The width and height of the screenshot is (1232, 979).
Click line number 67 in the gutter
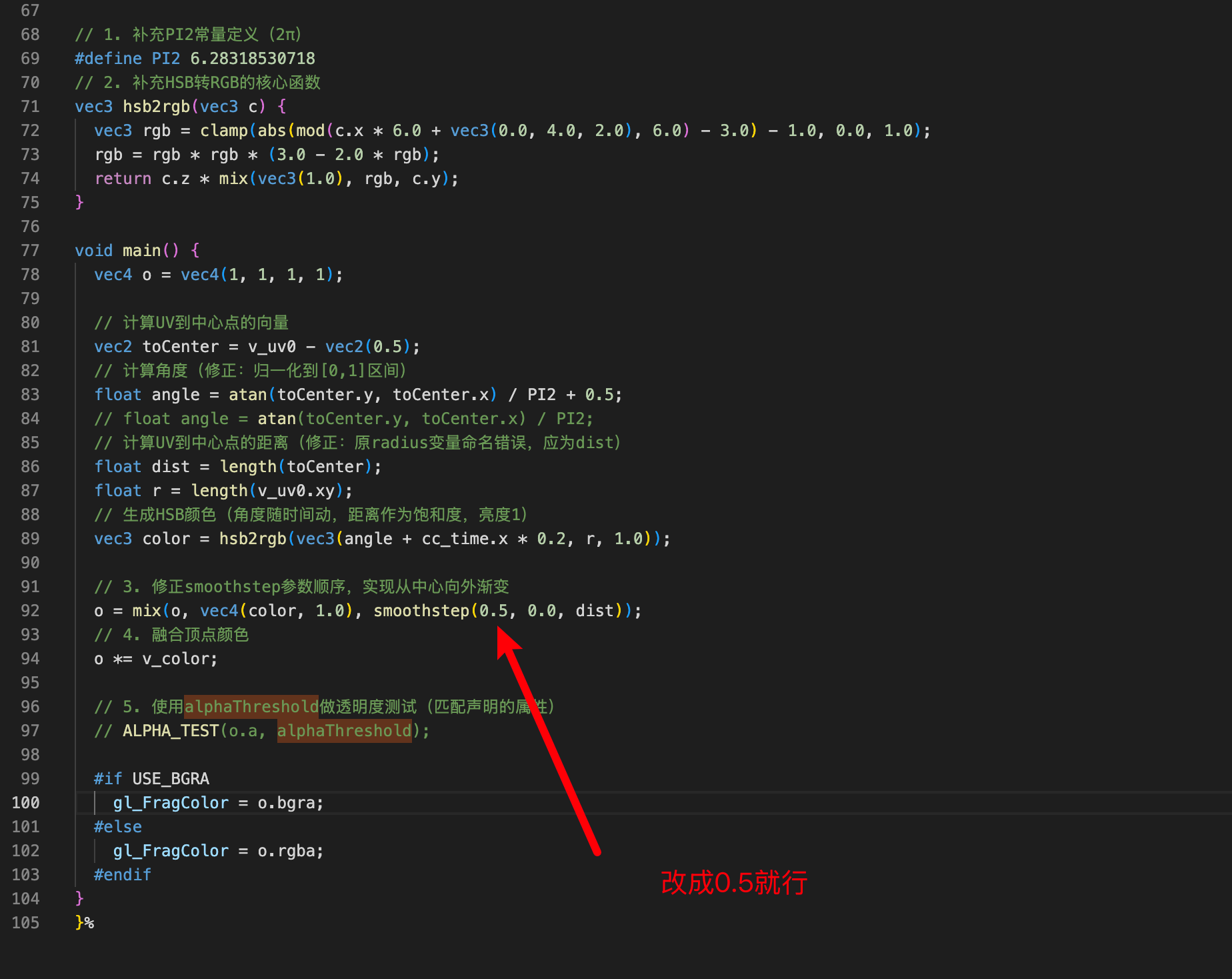[x=30, y=10]
